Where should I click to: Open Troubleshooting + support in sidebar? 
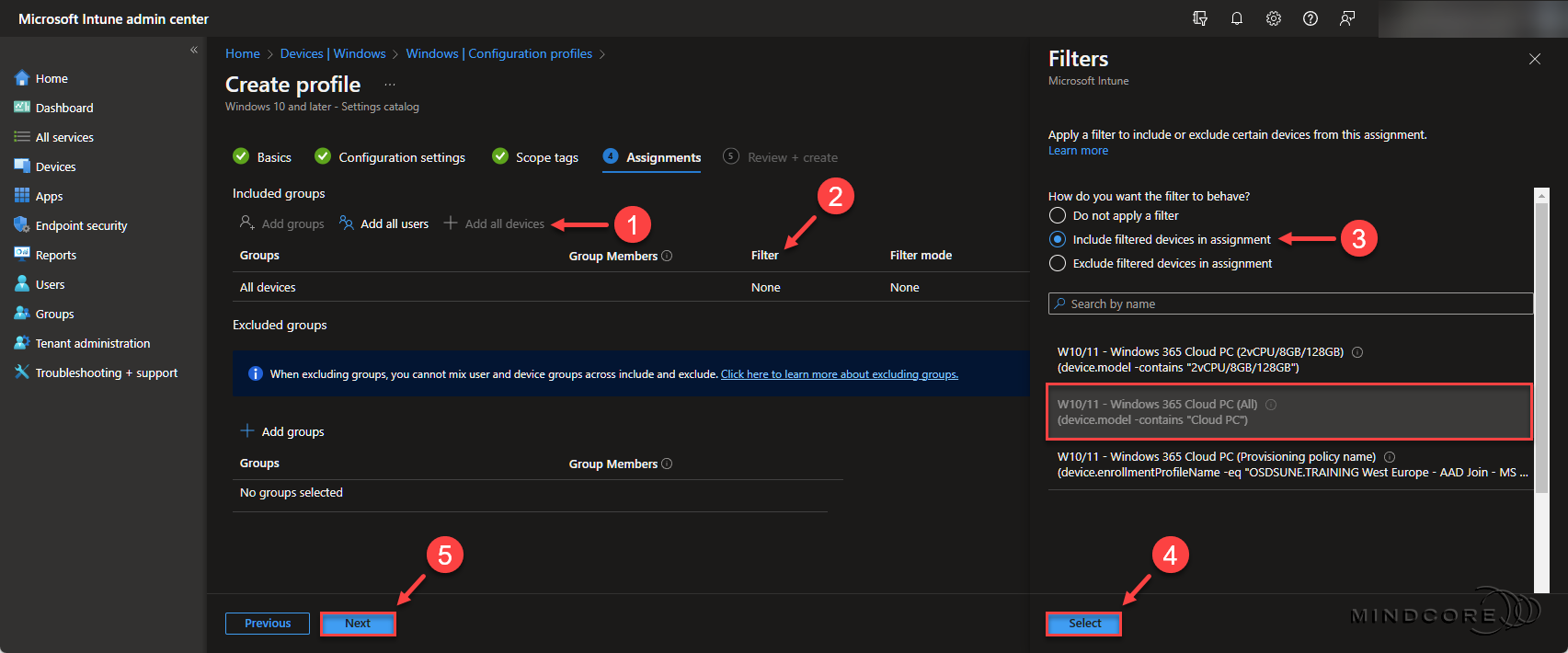(x=106, y=372)
